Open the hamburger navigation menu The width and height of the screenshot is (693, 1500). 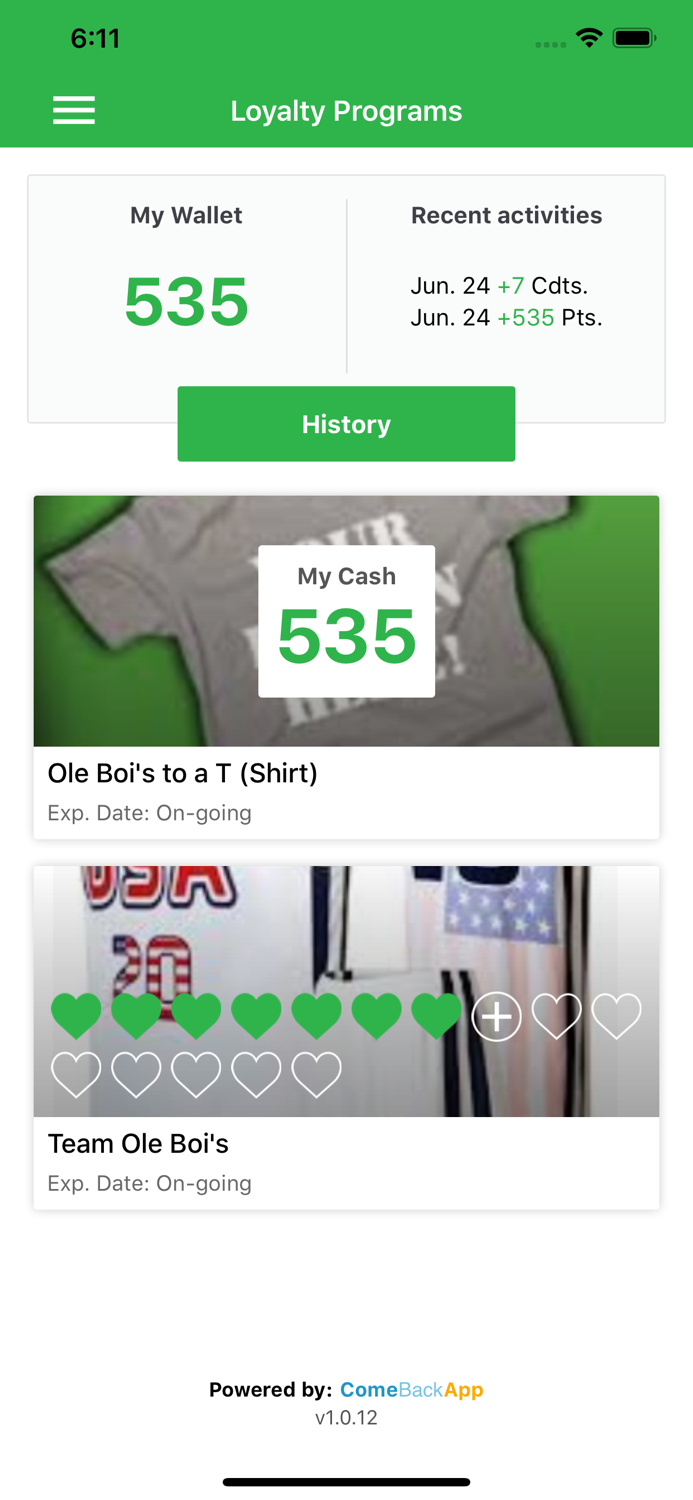(x=73, y=110)
